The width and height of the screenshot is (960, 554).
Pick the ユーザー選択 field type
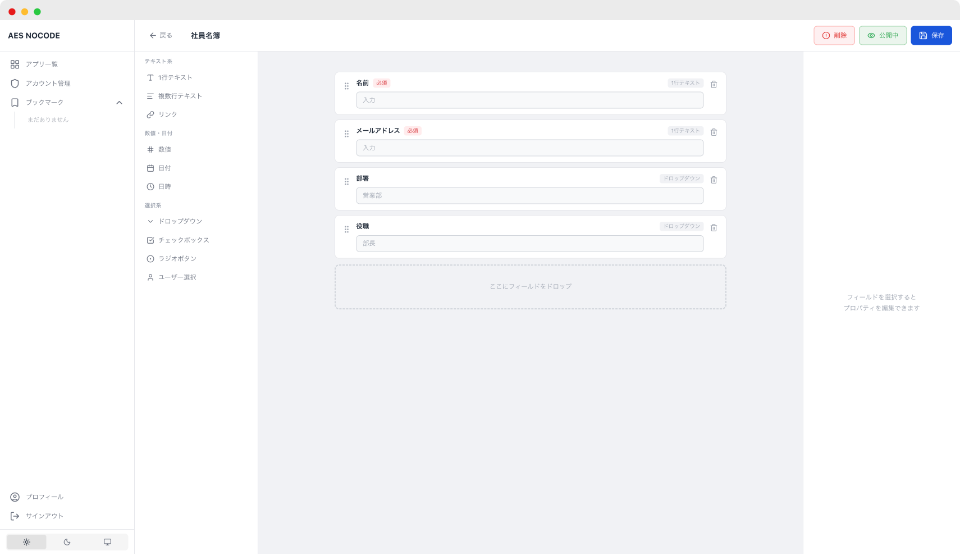point(177,277)
